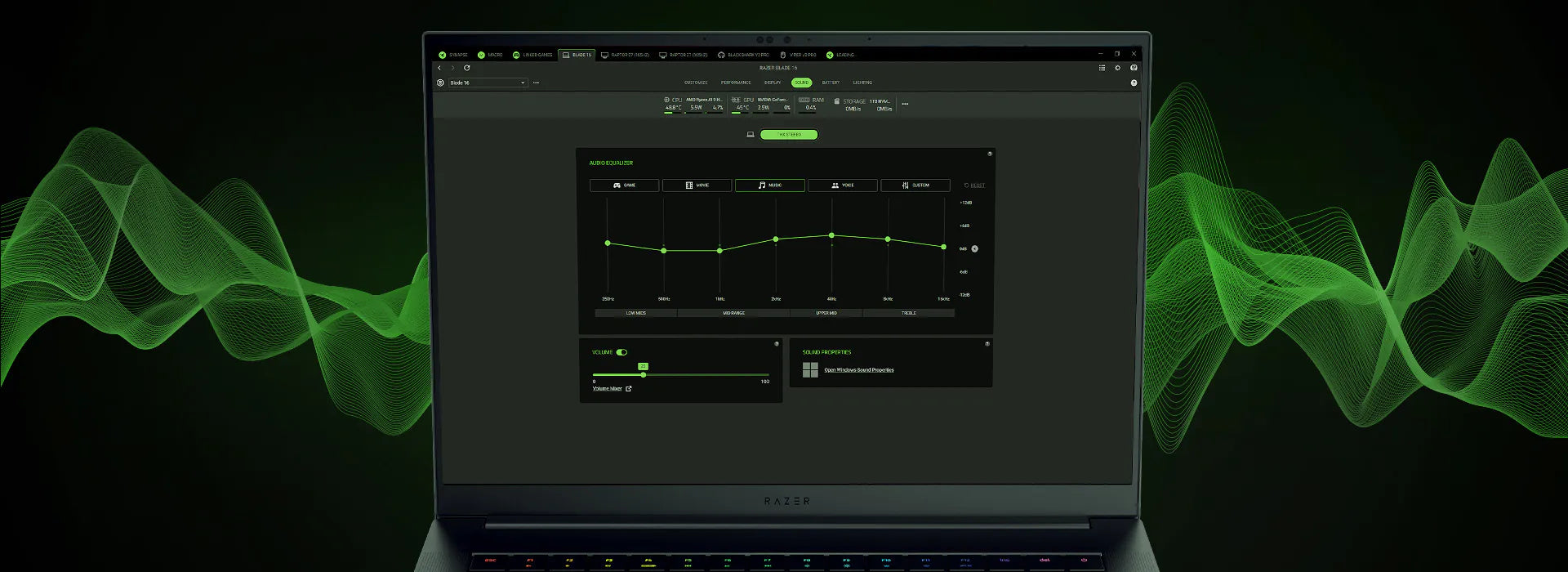The image size is (1568, 572).
Task: Open the modules grid icon
Action: pyautogui.click(x=1102, y=68)
